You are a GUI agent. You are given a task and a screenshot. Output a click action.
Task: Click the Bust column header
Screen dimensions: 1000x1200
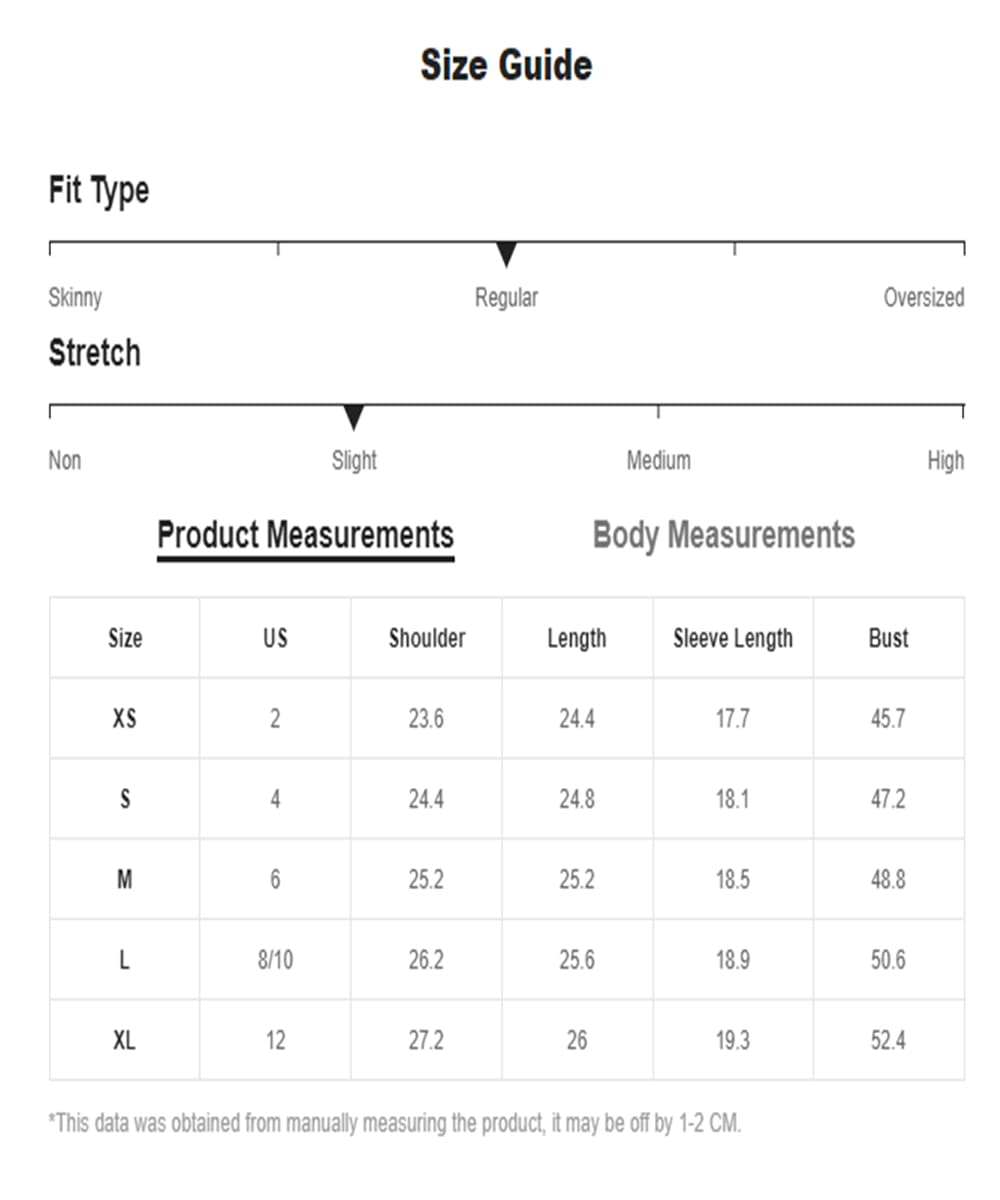coord(889,638)
